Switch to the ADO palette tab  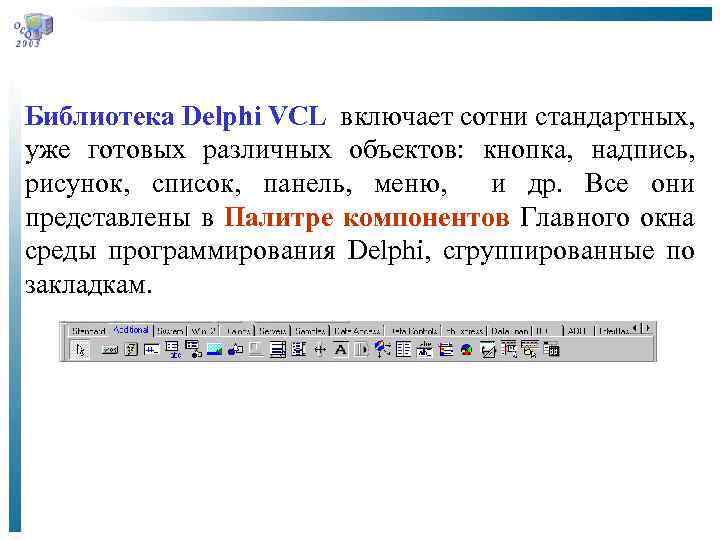point(578,331)
